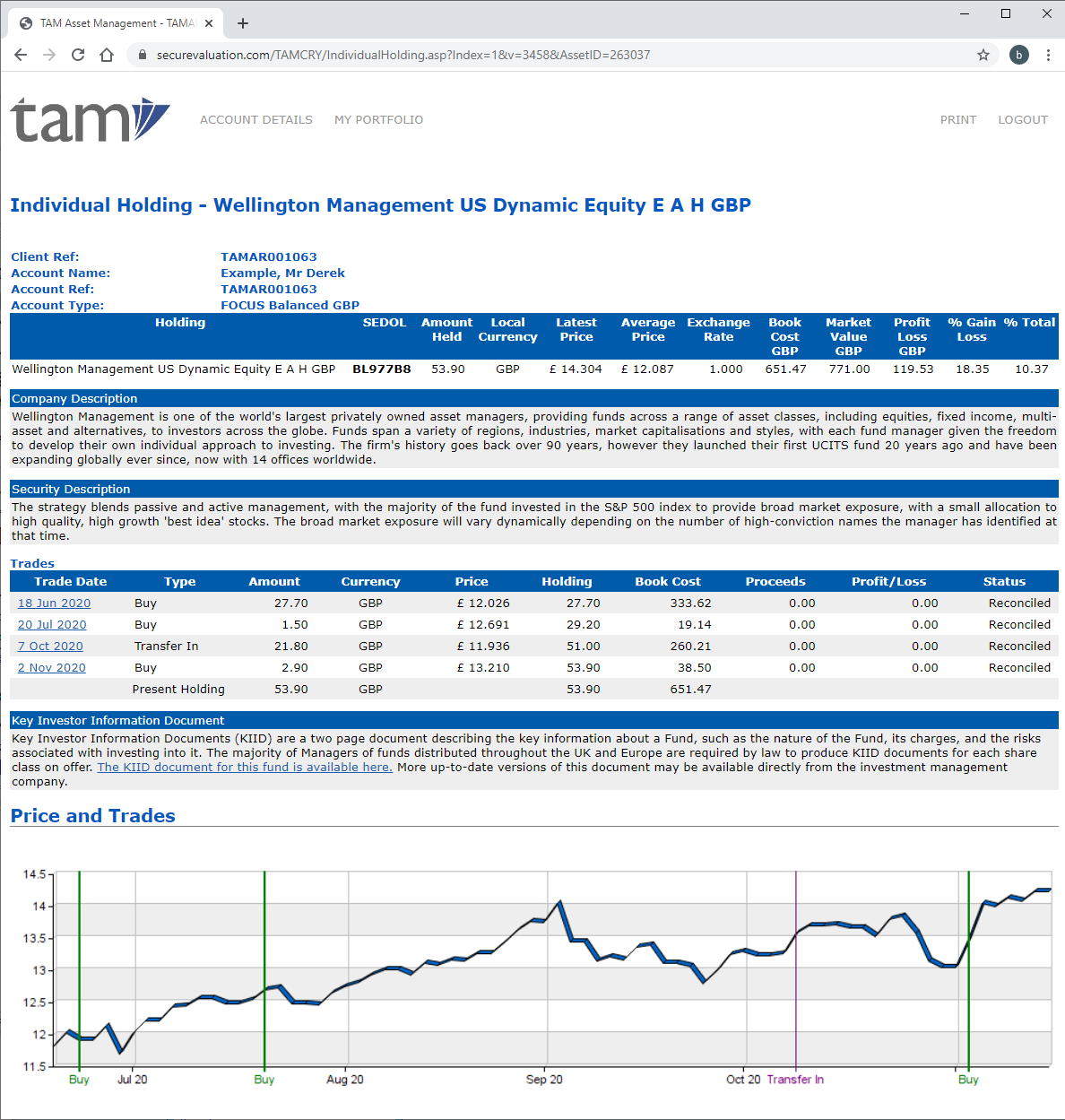Viewport: 1065px width, 1120px height.
Task: Click the 333.62 book cost cell
Action: [x=690, y=603]
